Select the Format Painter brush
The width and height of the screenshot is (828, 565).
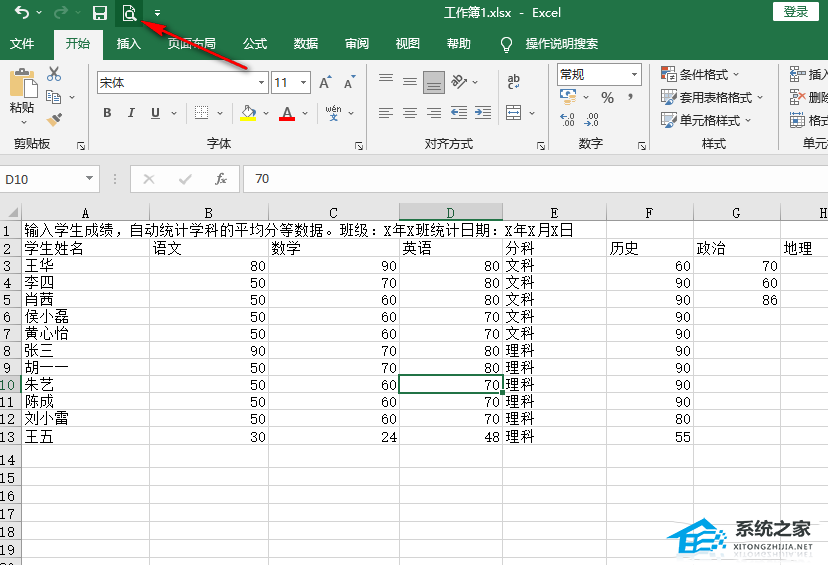click(54, 119)
